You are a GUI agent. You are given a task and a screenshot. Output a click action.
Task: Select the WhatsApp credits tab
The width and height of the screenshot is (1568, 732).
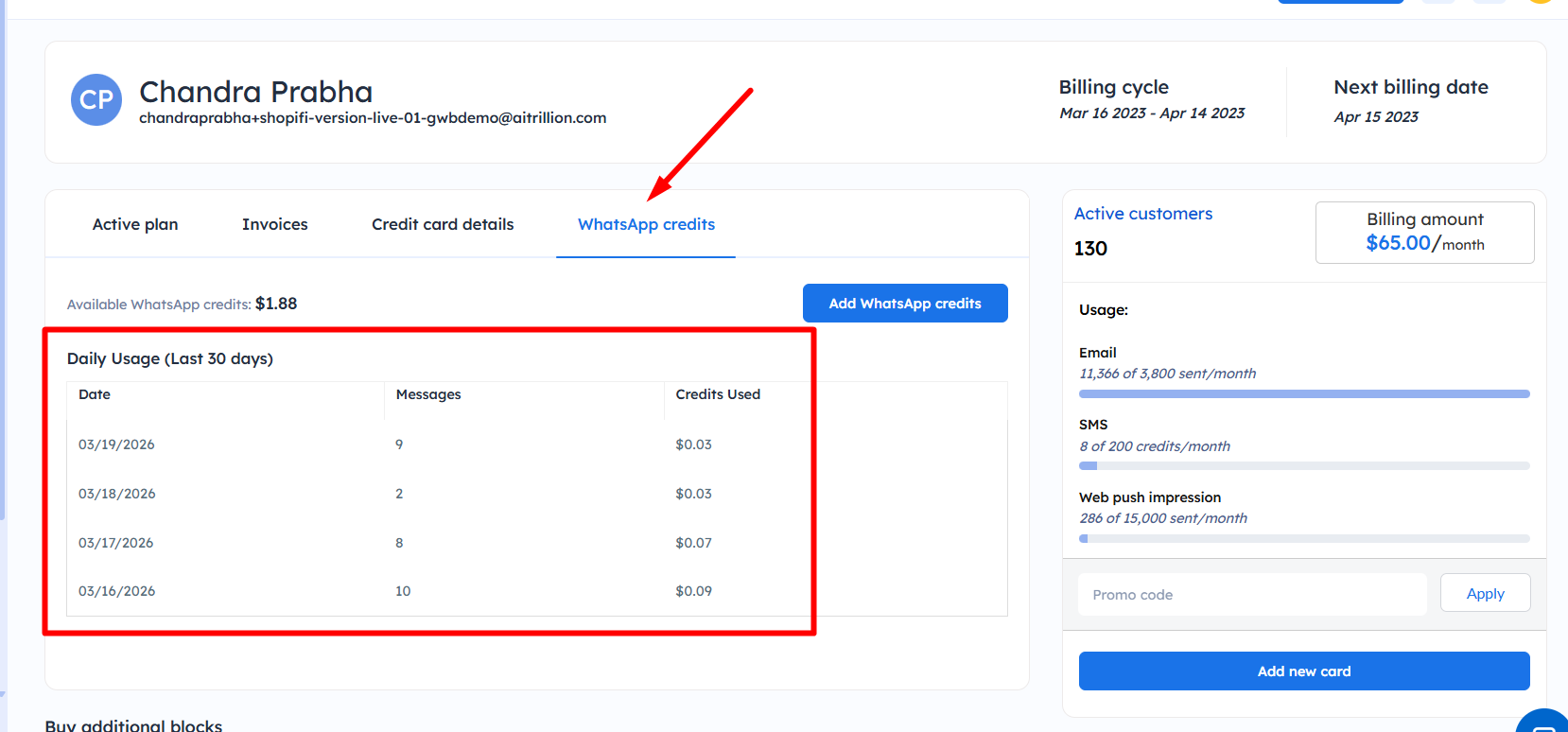click(x=646, y=224)
